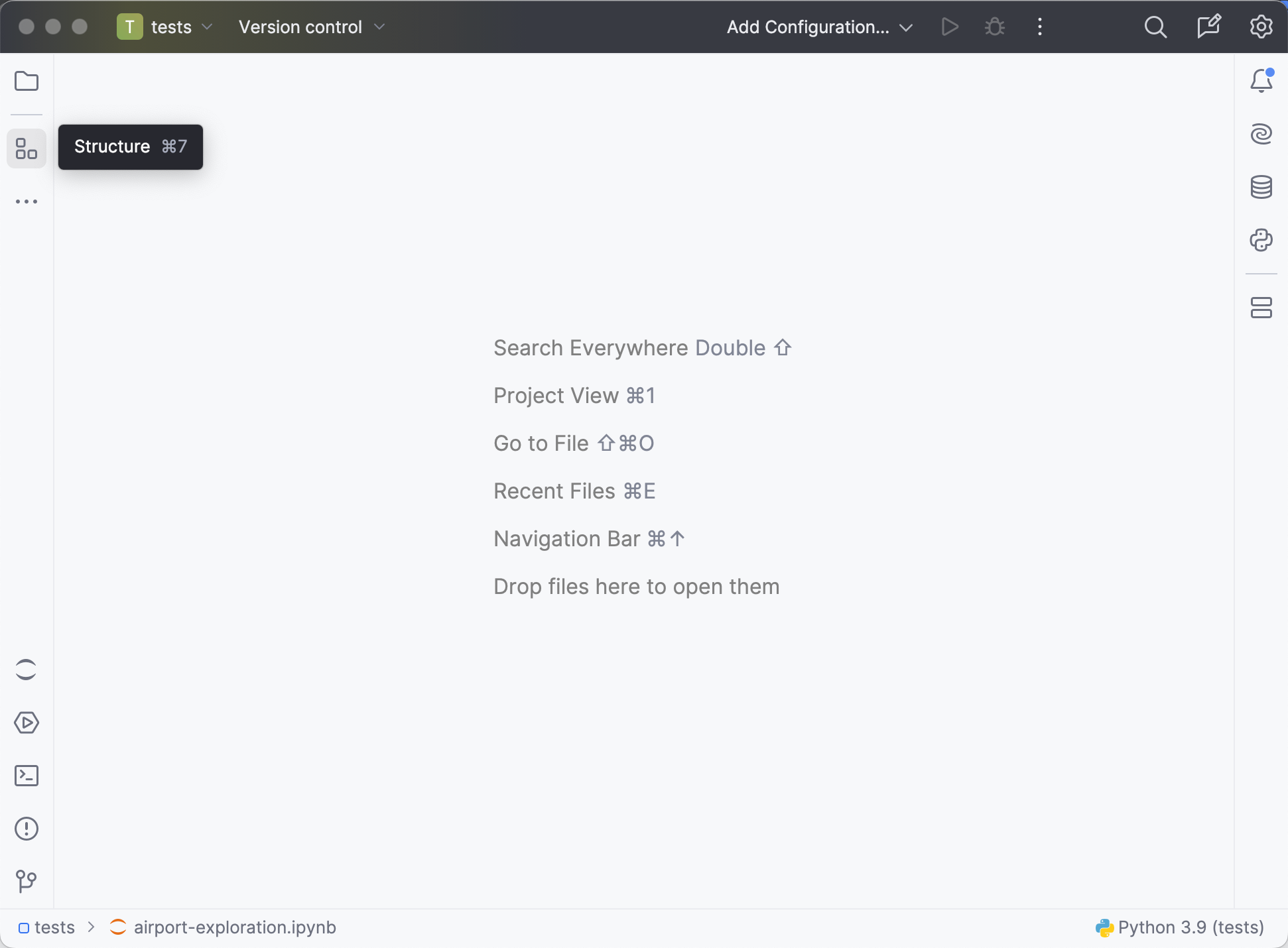Click the breadcrumb chevron after tests
Image resolution: width=1288 pixels, height=948 pixels.
[x=92, y=927]
